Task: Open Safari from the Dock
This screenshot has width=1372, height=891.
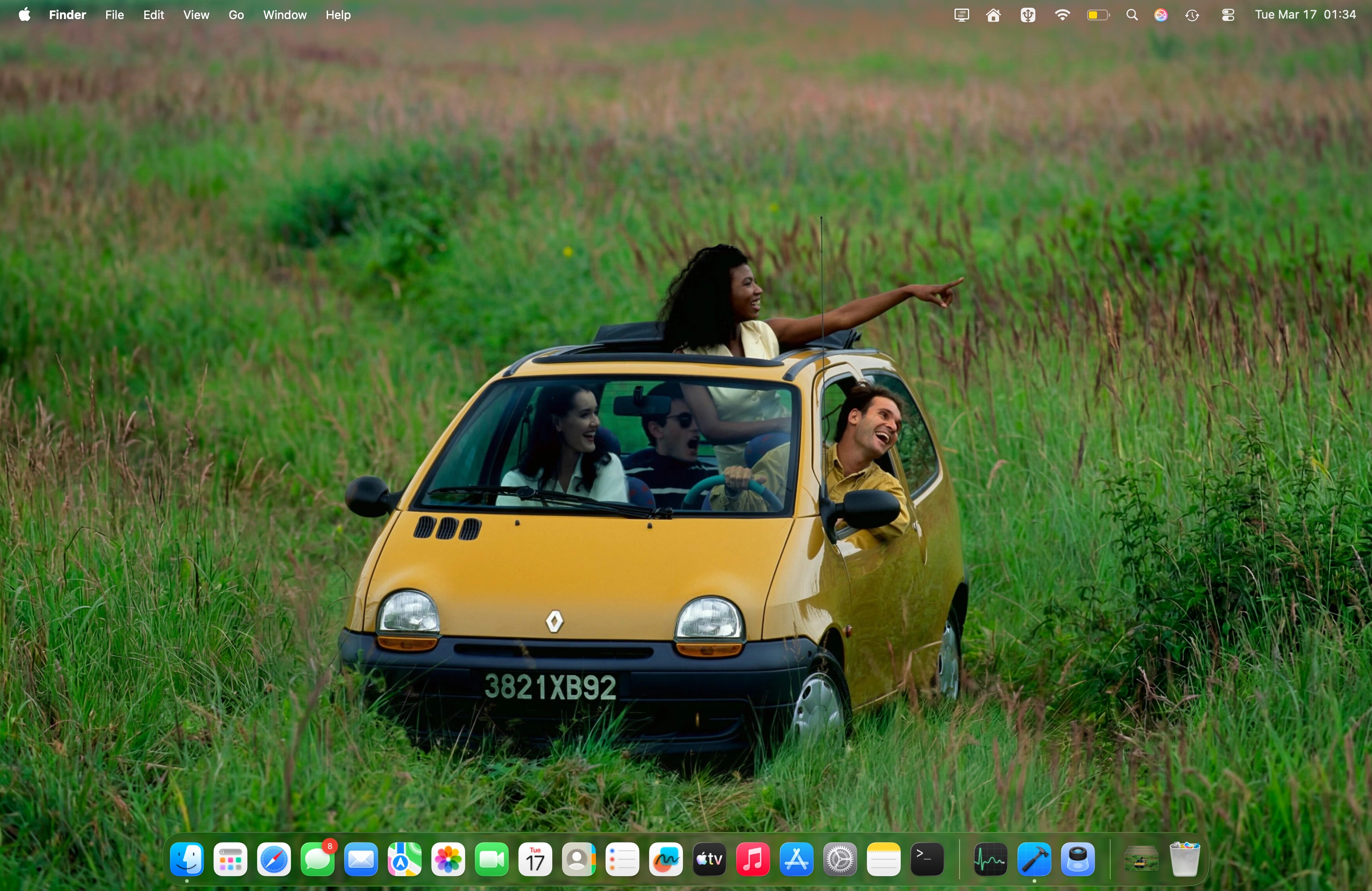Action: coord(274,861)
